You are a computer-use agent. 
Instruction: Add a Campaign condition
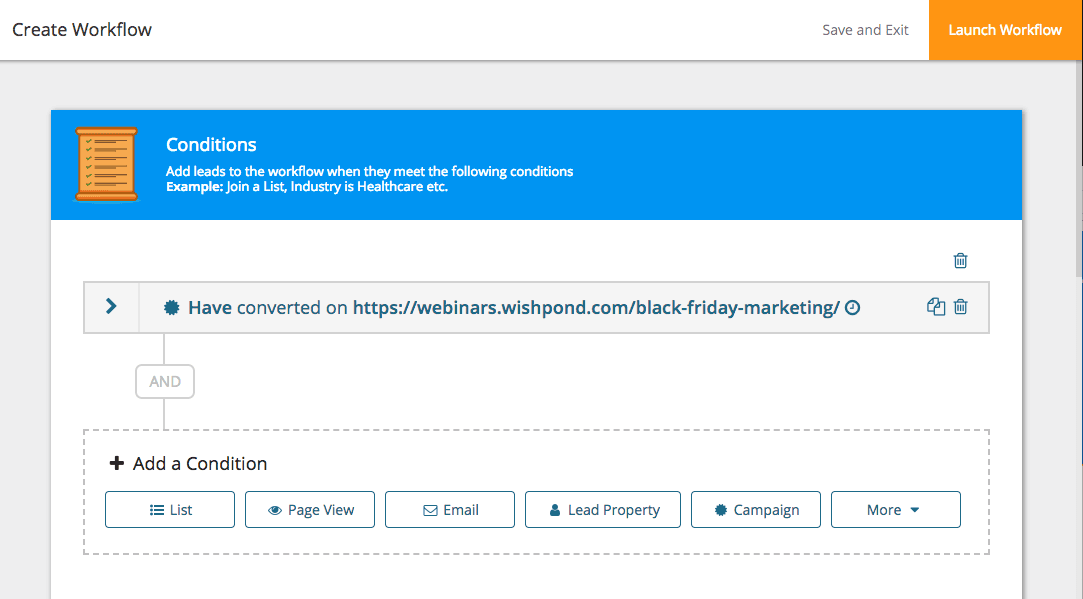[756, 510]
